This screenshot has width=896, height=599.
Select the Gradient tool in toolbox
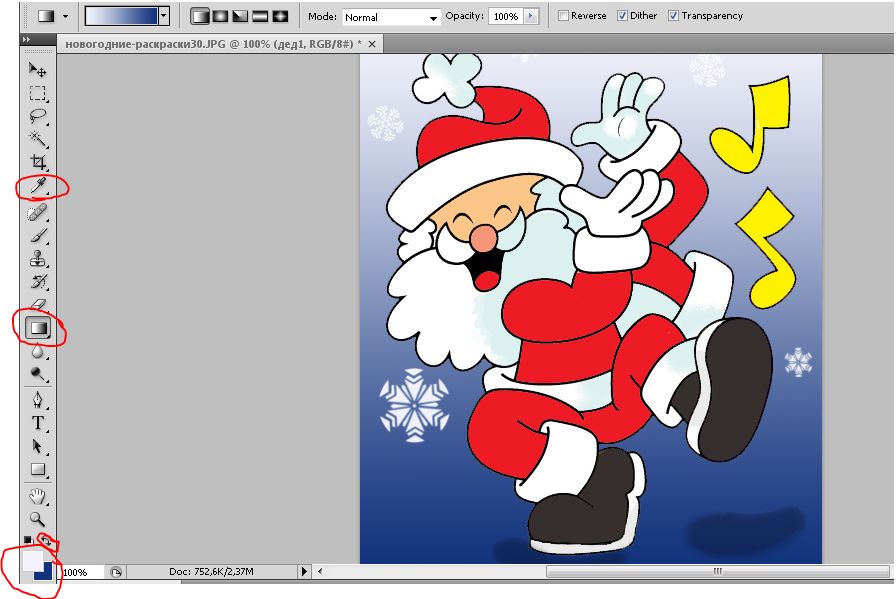[x=38, y=328]
